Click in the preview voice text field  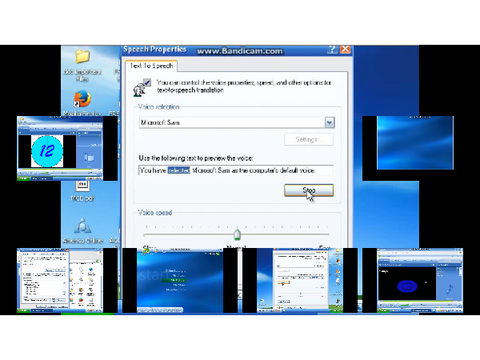click(x=236, y=170)
